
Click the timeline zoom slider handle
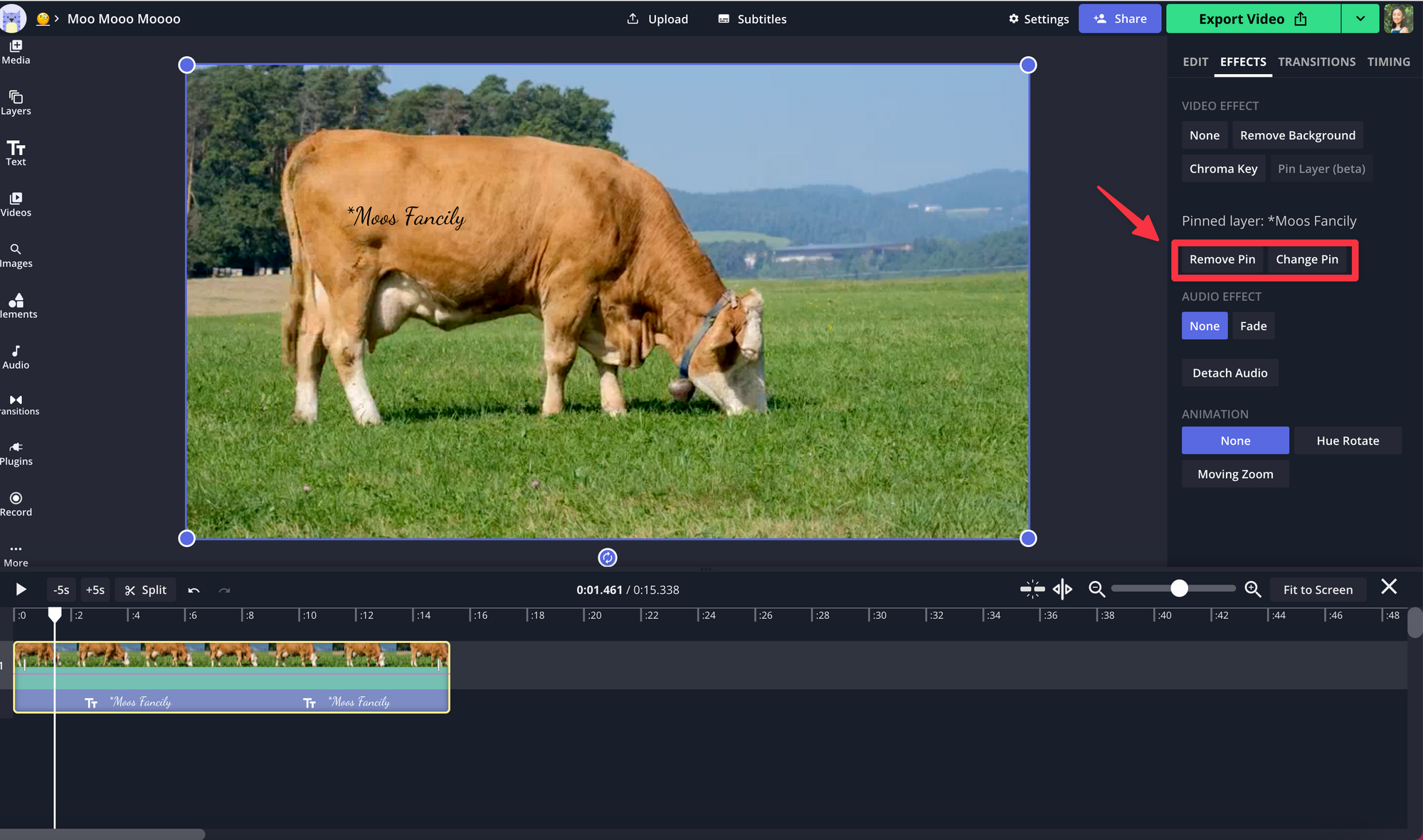[x=1179, y=588]
